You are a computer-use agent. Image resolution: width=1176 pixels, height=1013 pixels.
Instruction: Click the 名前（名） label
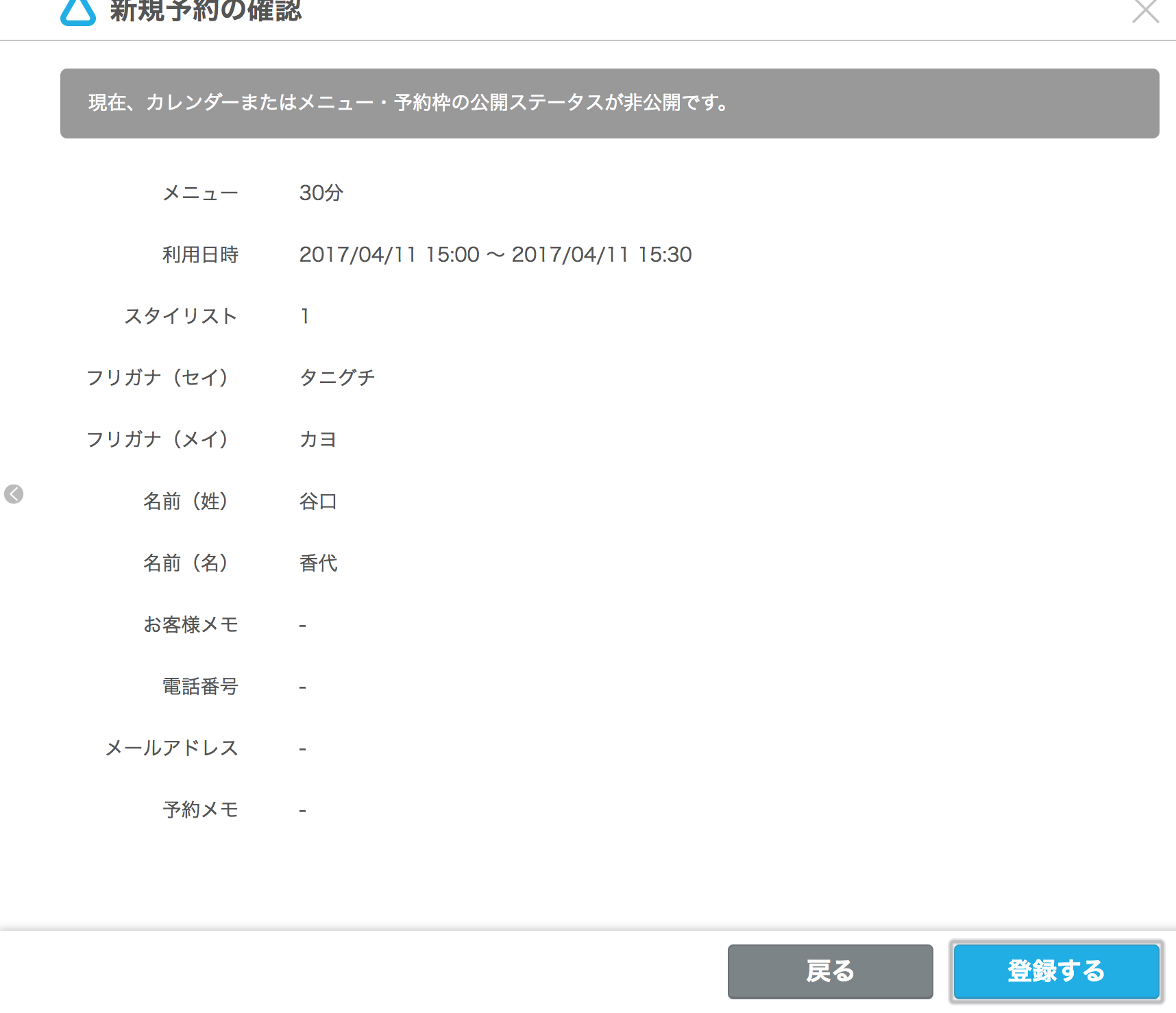pos(185,563)
